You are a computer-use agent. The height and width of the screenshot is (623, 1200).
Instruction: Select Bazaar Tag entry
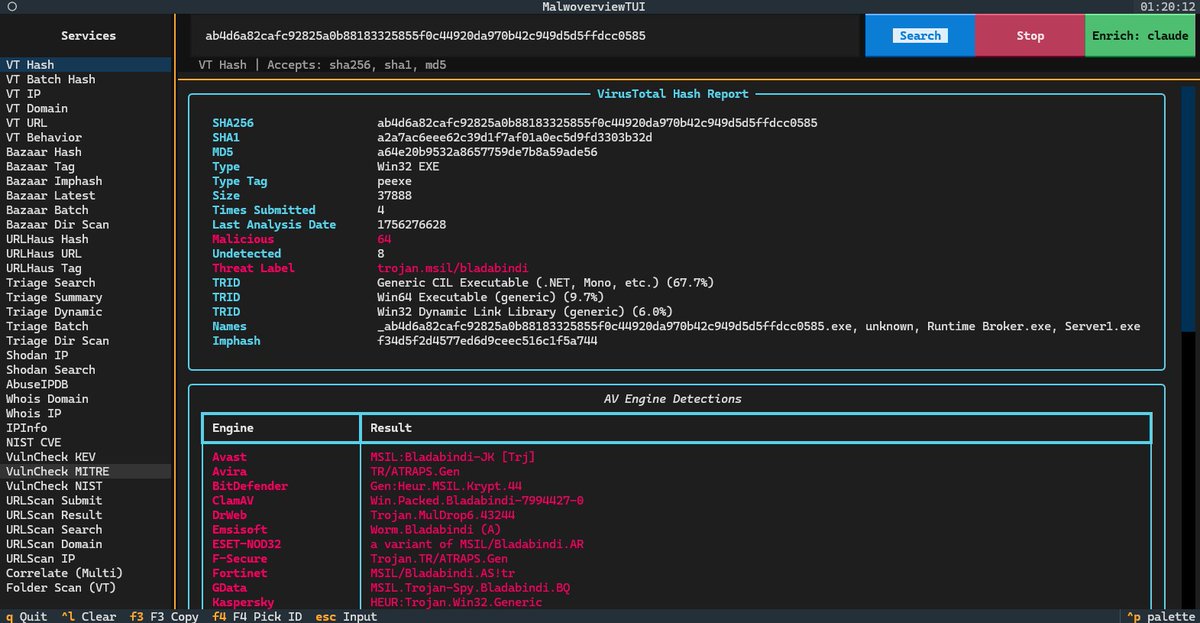(x=87, y=166)
